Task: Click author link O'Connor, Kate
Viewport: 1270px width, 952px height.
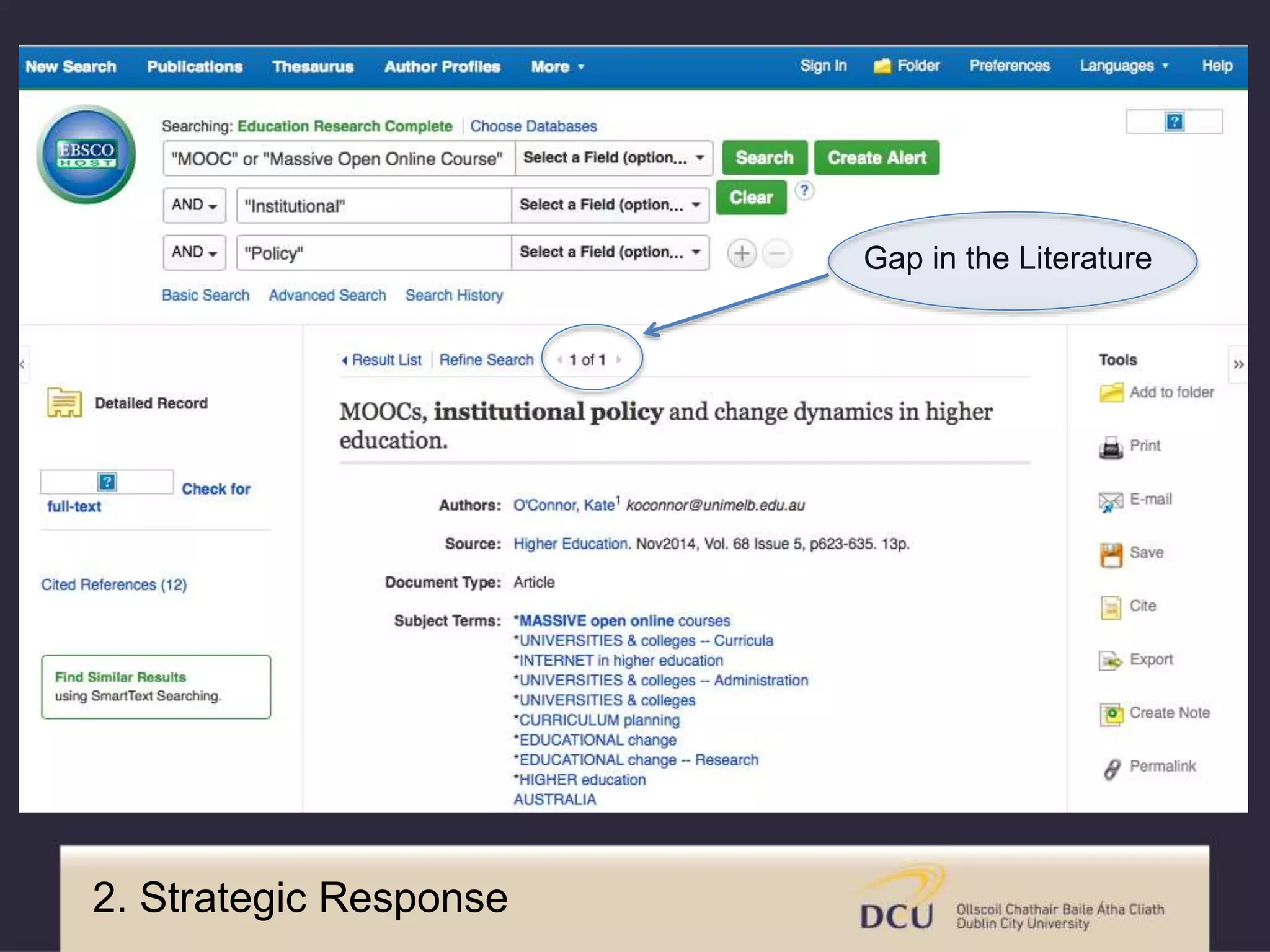Action: coord(564,505)
